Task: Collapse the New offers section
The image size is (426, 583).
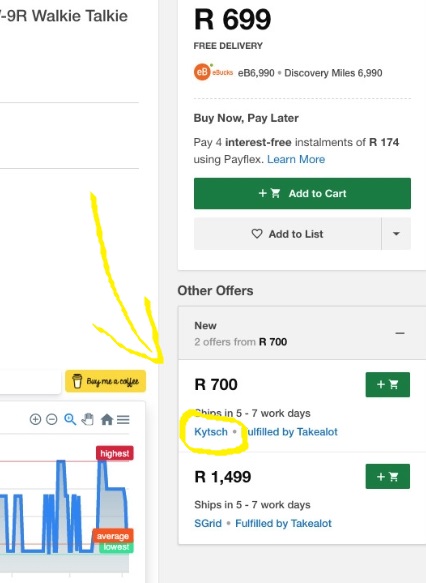Action: (x=400, y=333)
